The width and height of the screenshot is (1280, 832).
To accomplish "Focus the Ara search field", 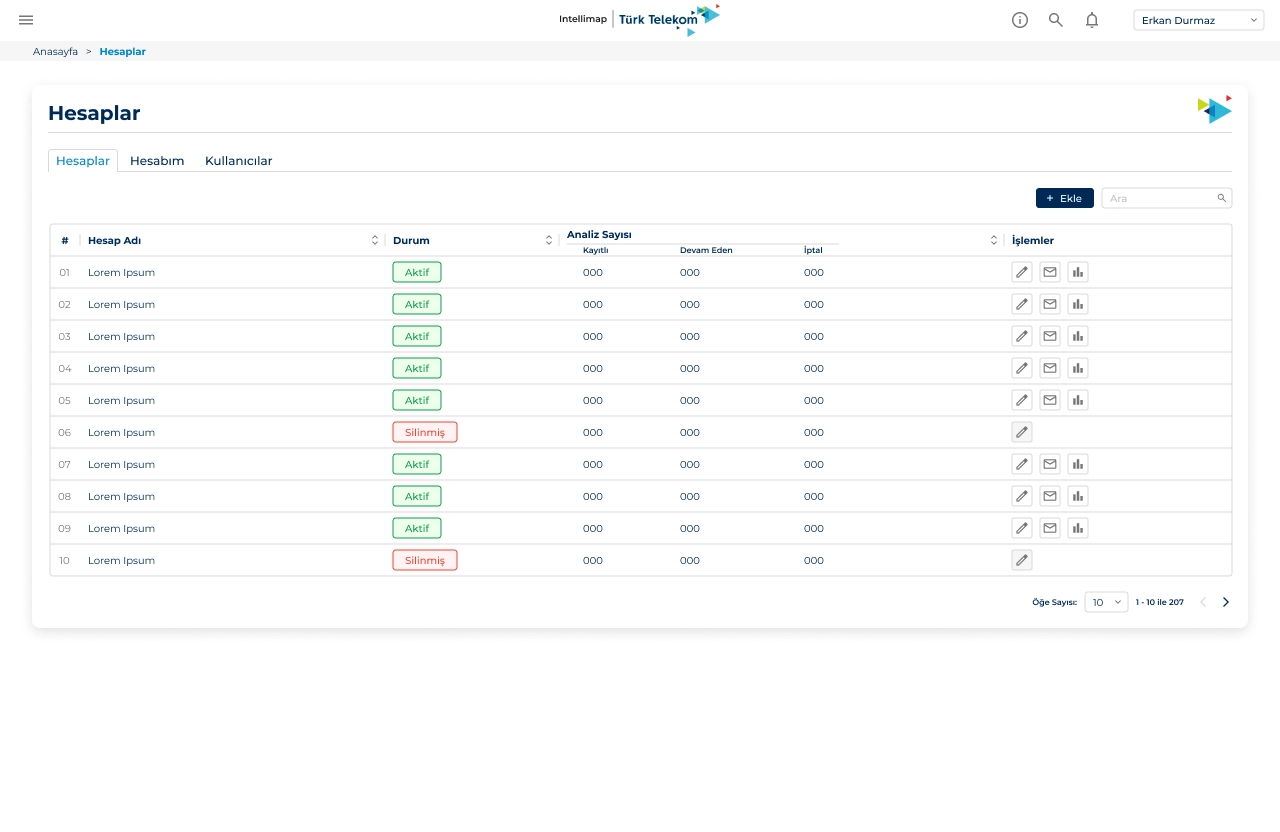I will [x=1167, y=198].
